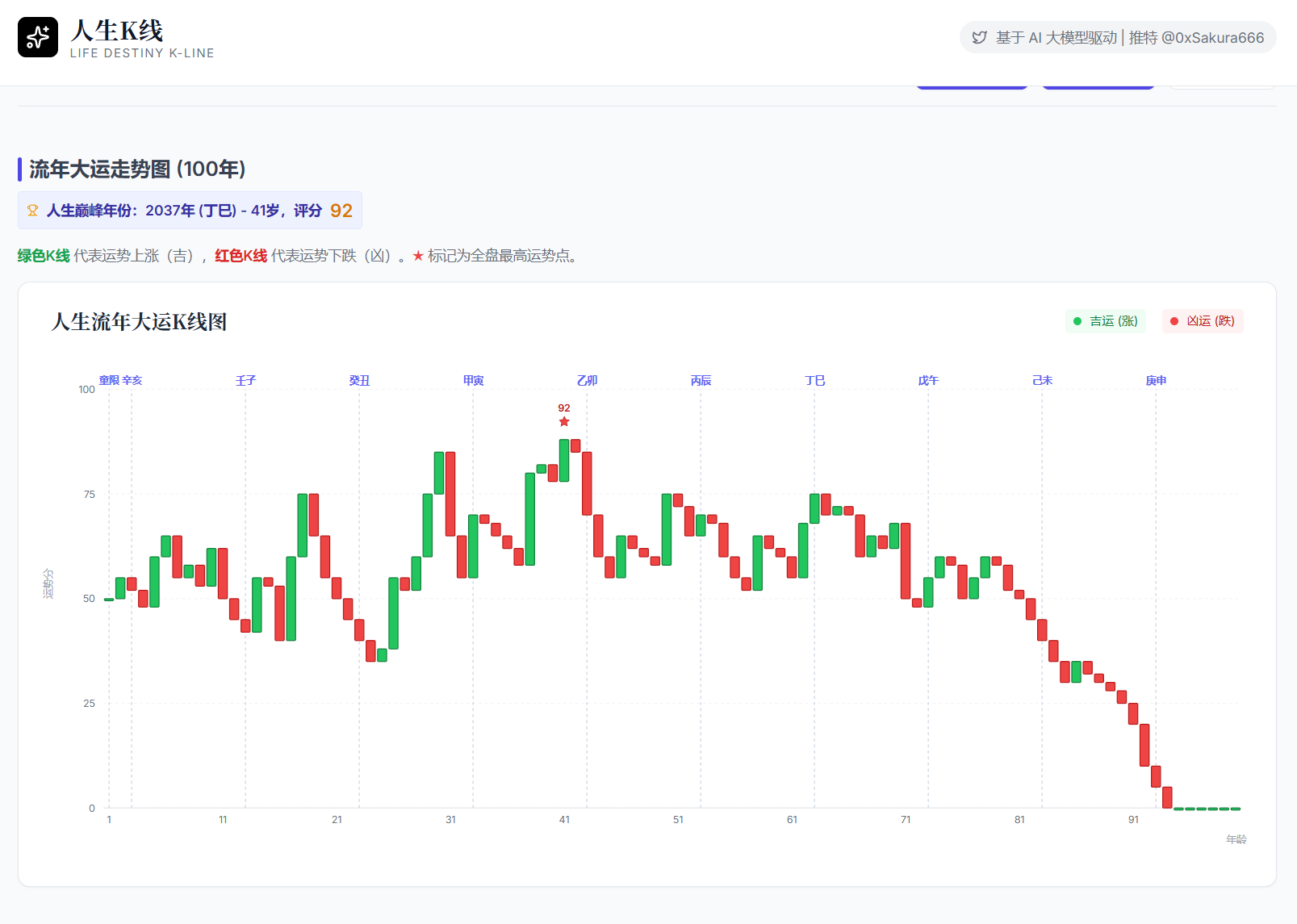Click the x-axis age tick 91
The image size is (1297, 924).
[x=1133, y=819]
